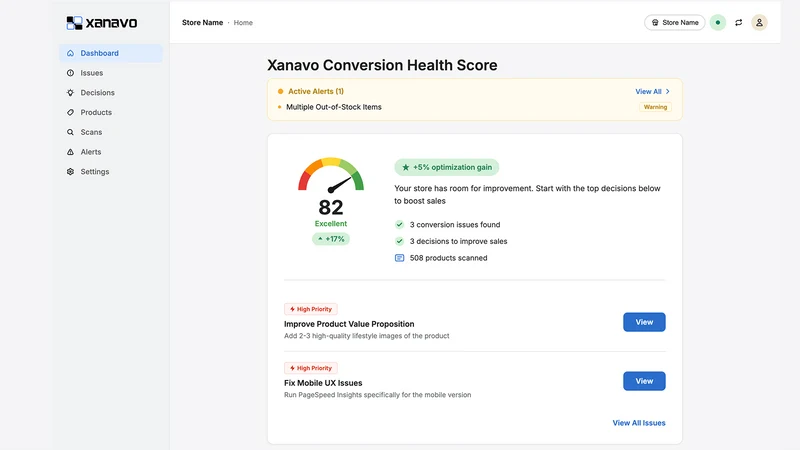The height and width of the screenshot is (450, 800).
Task: Click the Warning badge
Action: click(x=655, y=107)
